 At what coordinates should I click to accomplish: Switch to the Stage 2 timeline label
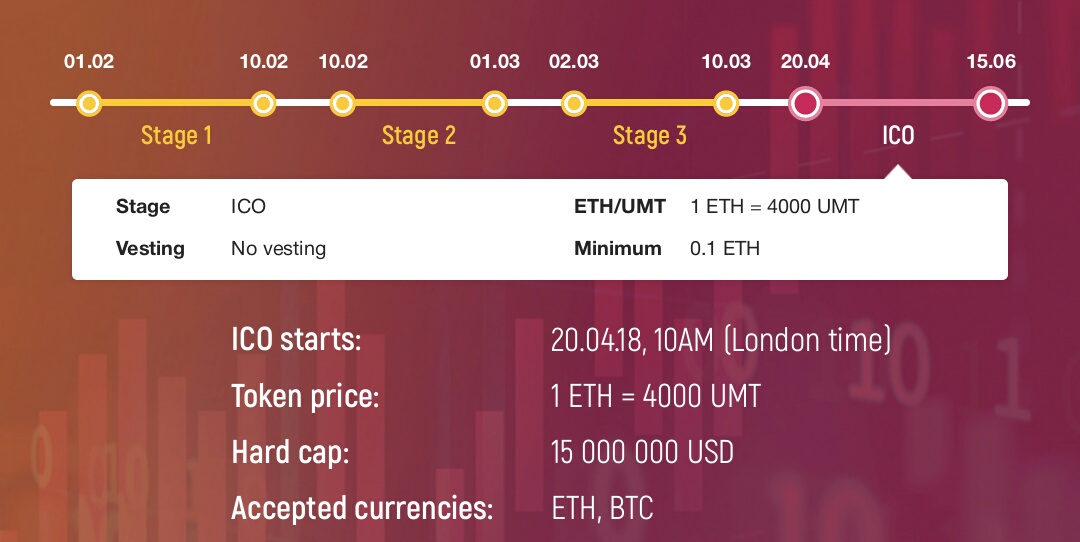click(419, 136)
